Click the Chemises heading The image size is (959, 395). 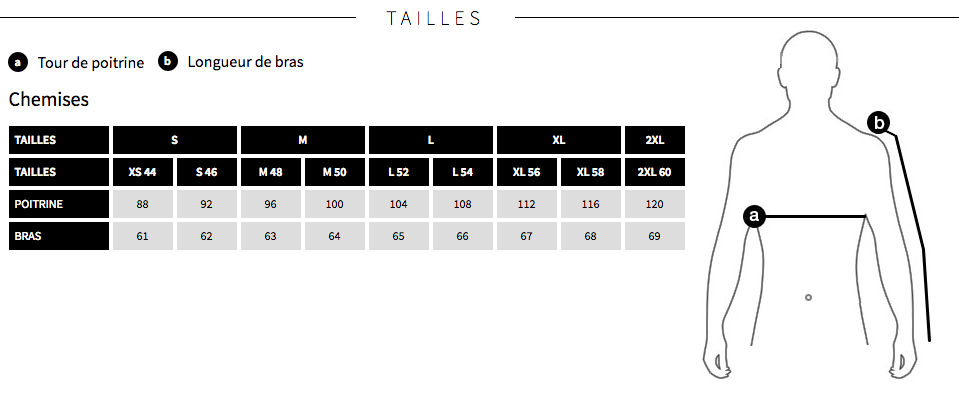[49, 99]
